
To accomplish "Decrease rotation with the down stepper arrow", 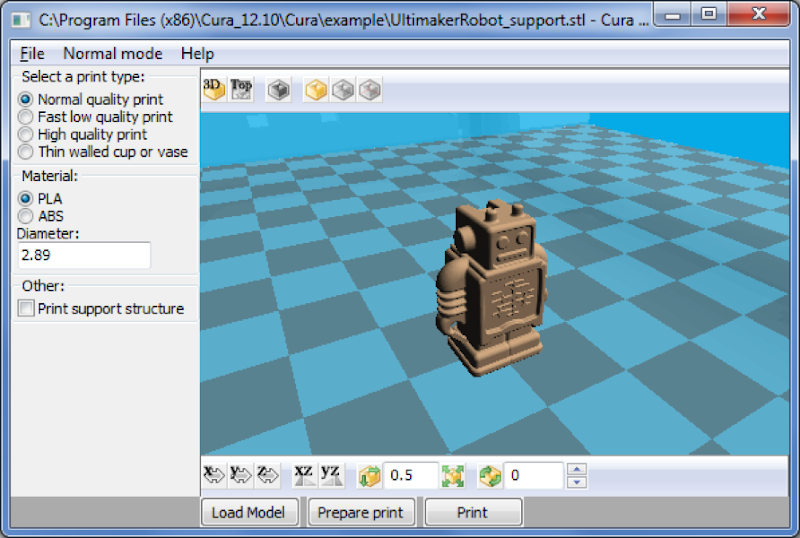I will (577, 482).
